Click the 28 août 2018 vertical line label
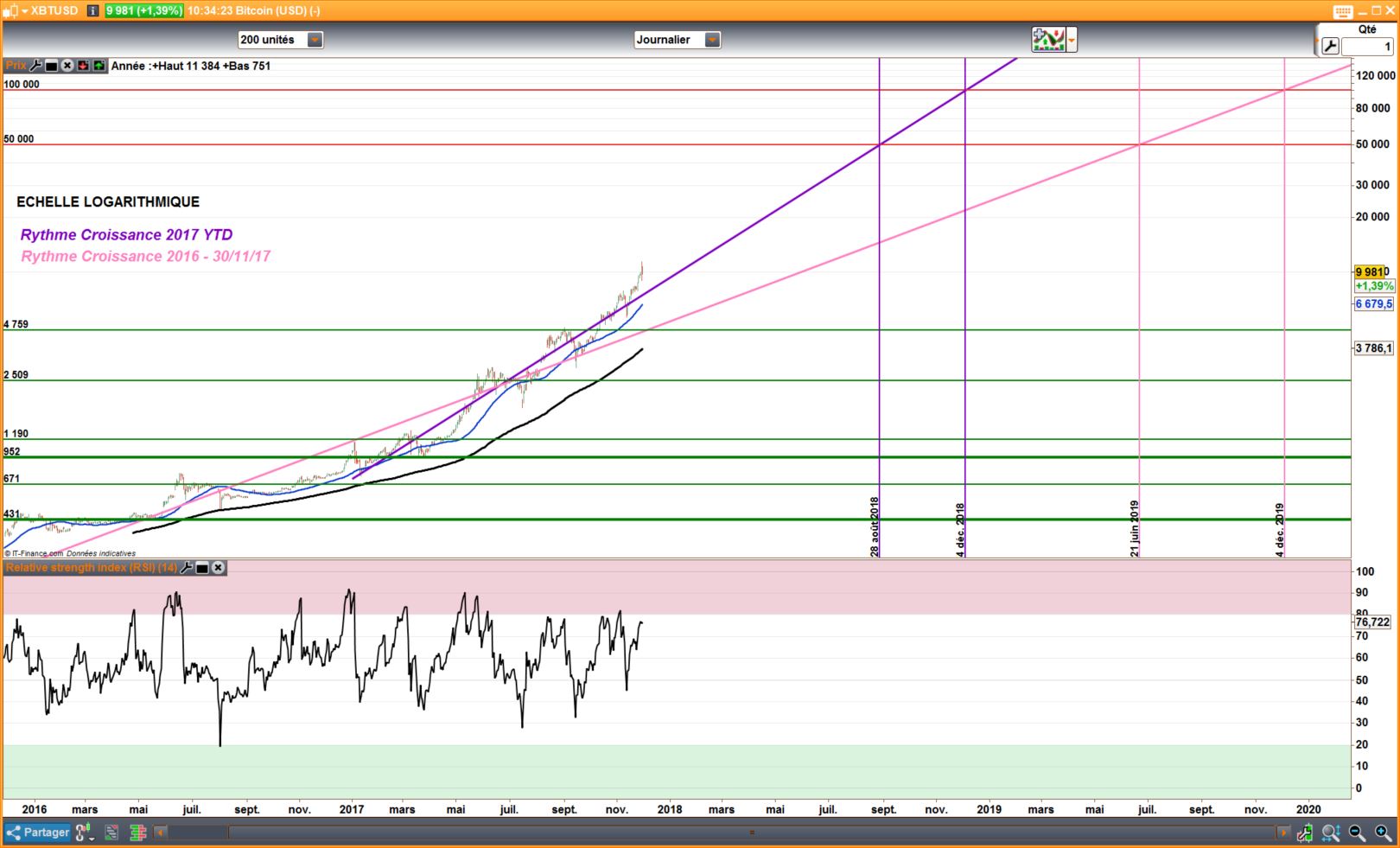Viewport: 1400px width, 848px height. 875,526
